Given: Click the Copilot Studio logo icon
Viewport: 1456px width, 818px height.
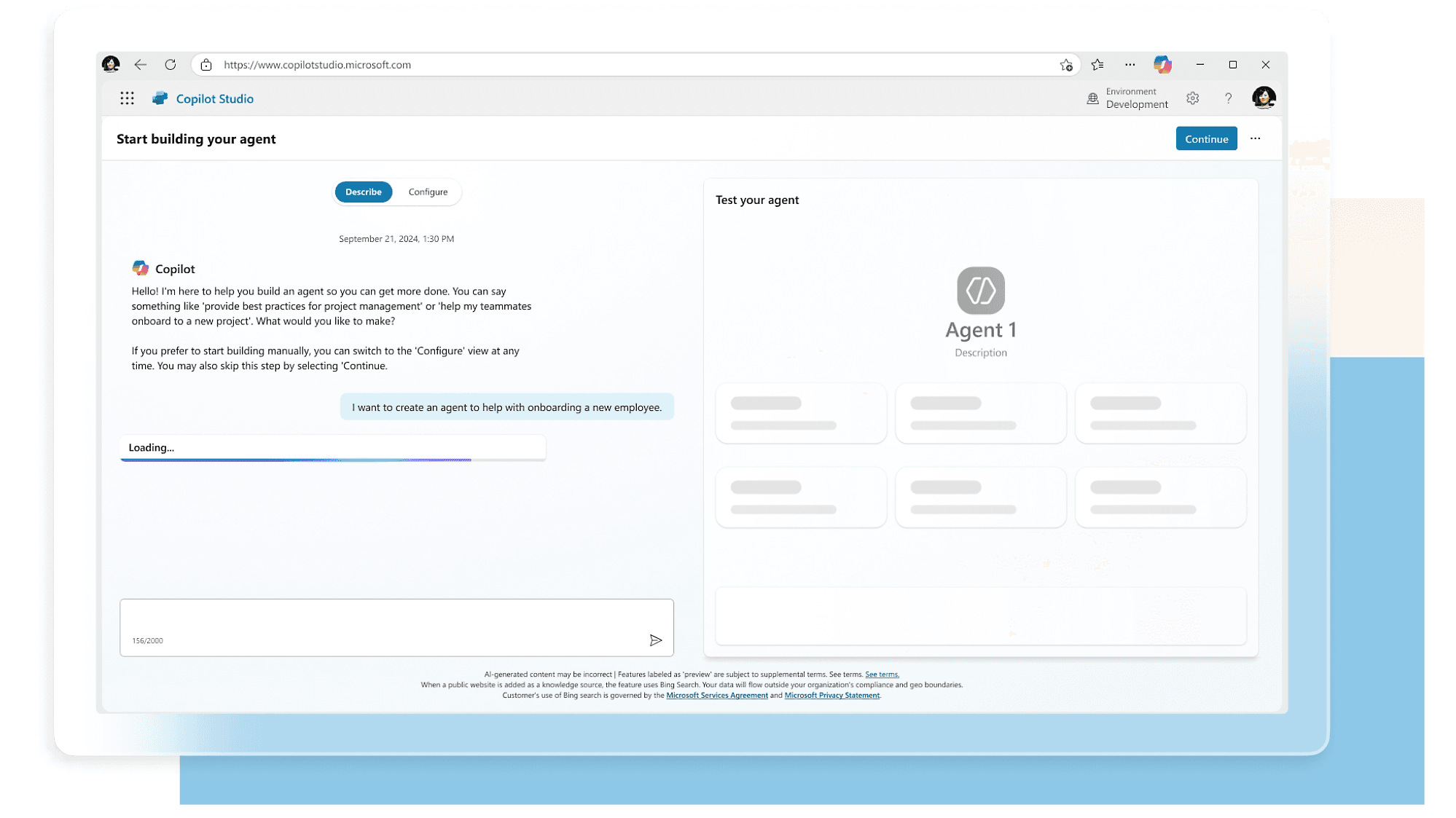Looking at the screenshot, I should click(160, 98).
